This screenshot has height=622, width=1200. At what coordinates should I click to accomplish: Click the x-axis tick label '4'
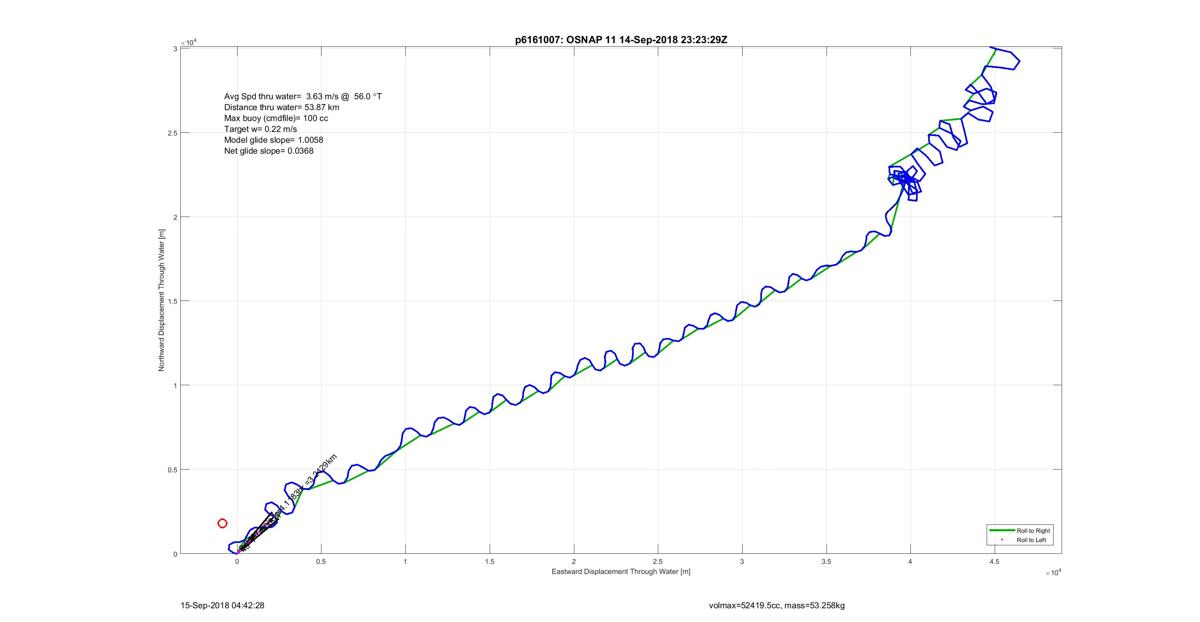pos(910,562)
